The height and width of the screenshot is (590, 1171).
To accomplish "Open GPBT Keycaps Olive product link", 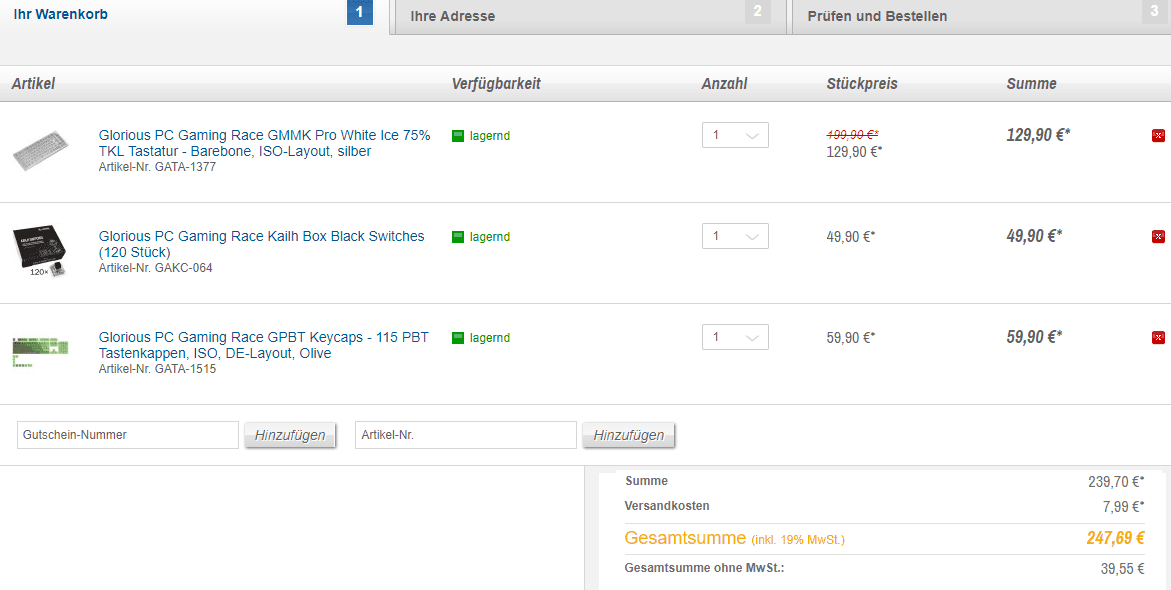I will (x=264, y=345).
